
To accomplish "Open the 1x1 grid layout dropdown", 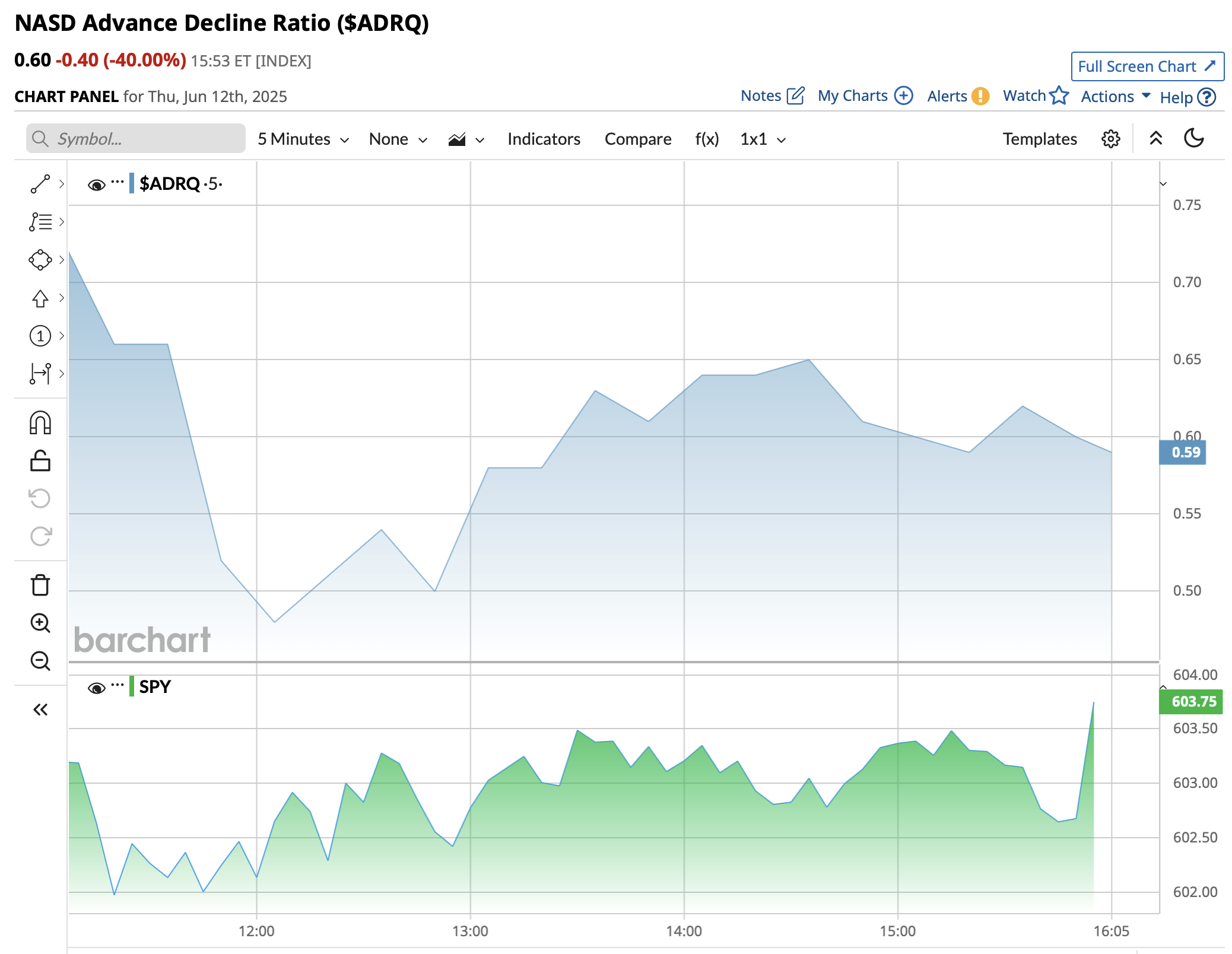I will tap(763, 139).
